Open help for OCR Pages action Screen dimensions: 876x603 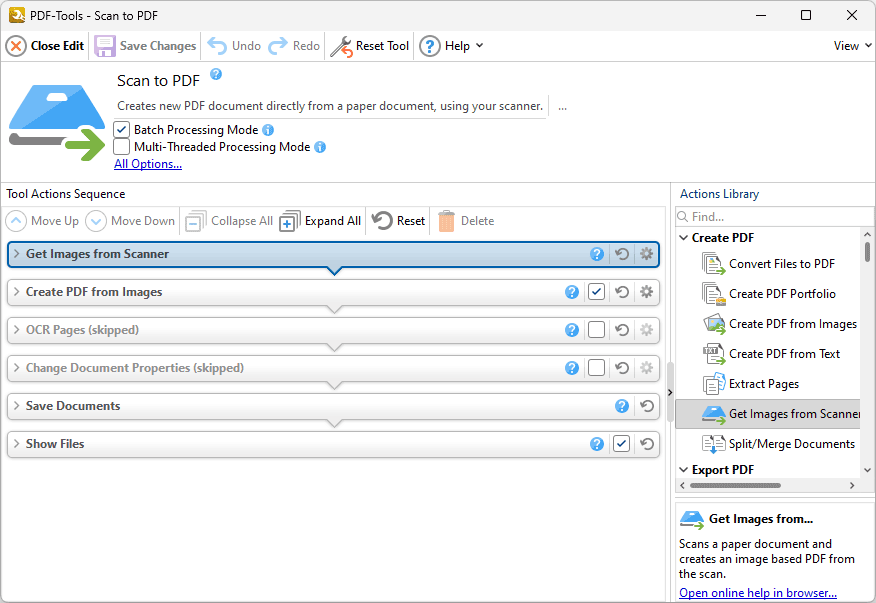click(x=572, y=330)
